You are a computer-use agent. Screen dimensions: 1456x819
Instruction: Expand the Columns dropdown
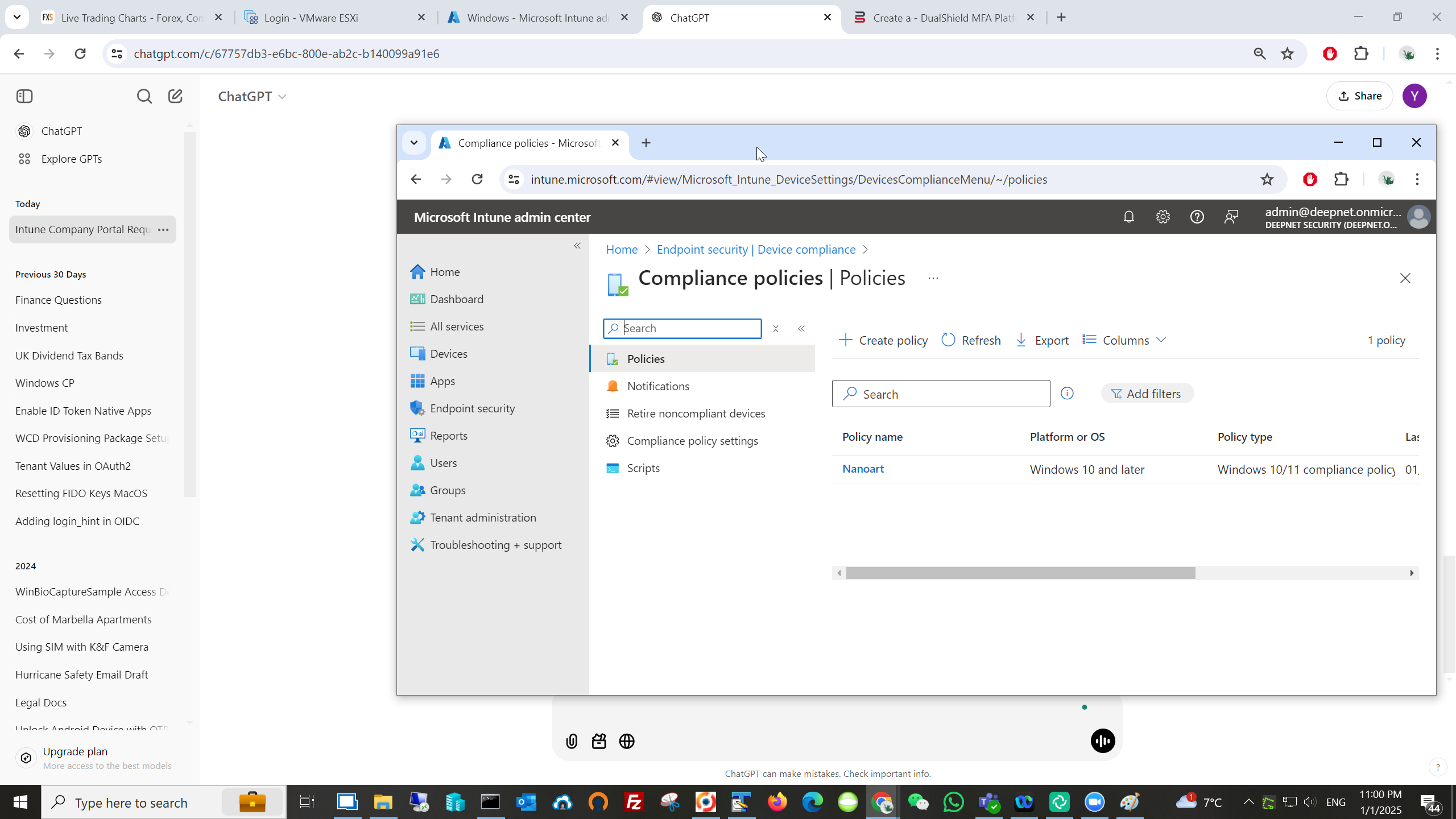coord(1124,340)
